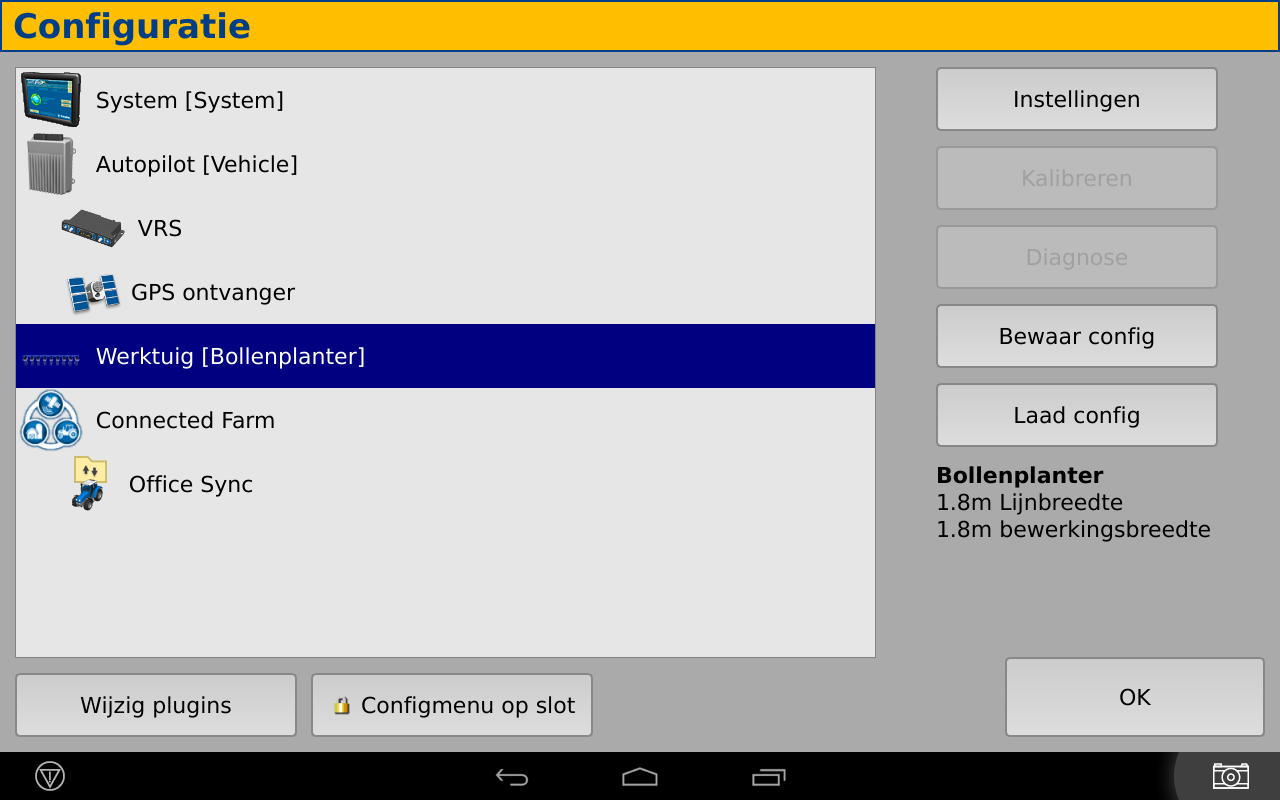Tap the Trimble logo in the navigation bar

pos(50,776)
